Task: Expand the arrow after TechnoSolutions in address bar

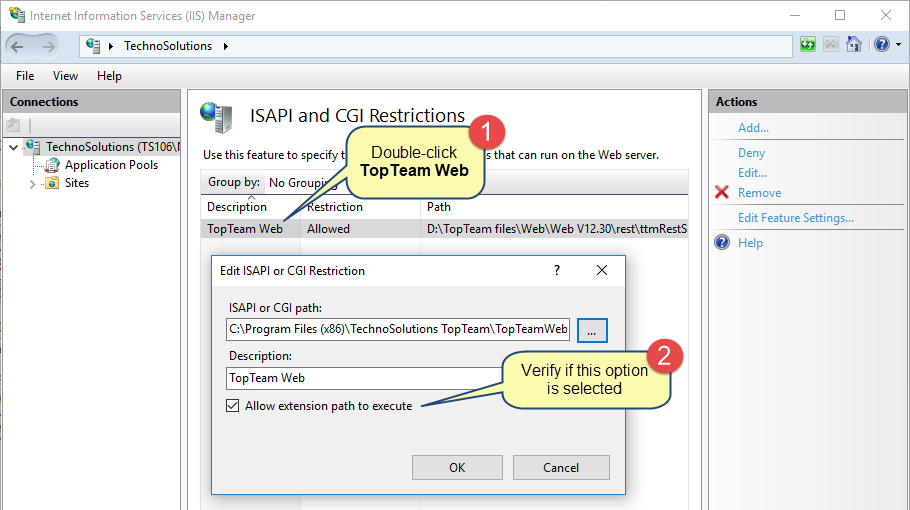Action: (x=226, y=46)
